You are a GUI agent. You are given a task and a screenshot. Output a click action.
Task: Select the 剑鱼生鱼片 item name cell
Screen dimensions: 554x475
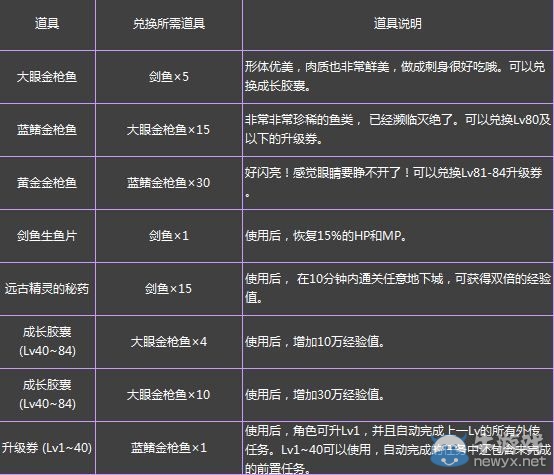(47, 236)
